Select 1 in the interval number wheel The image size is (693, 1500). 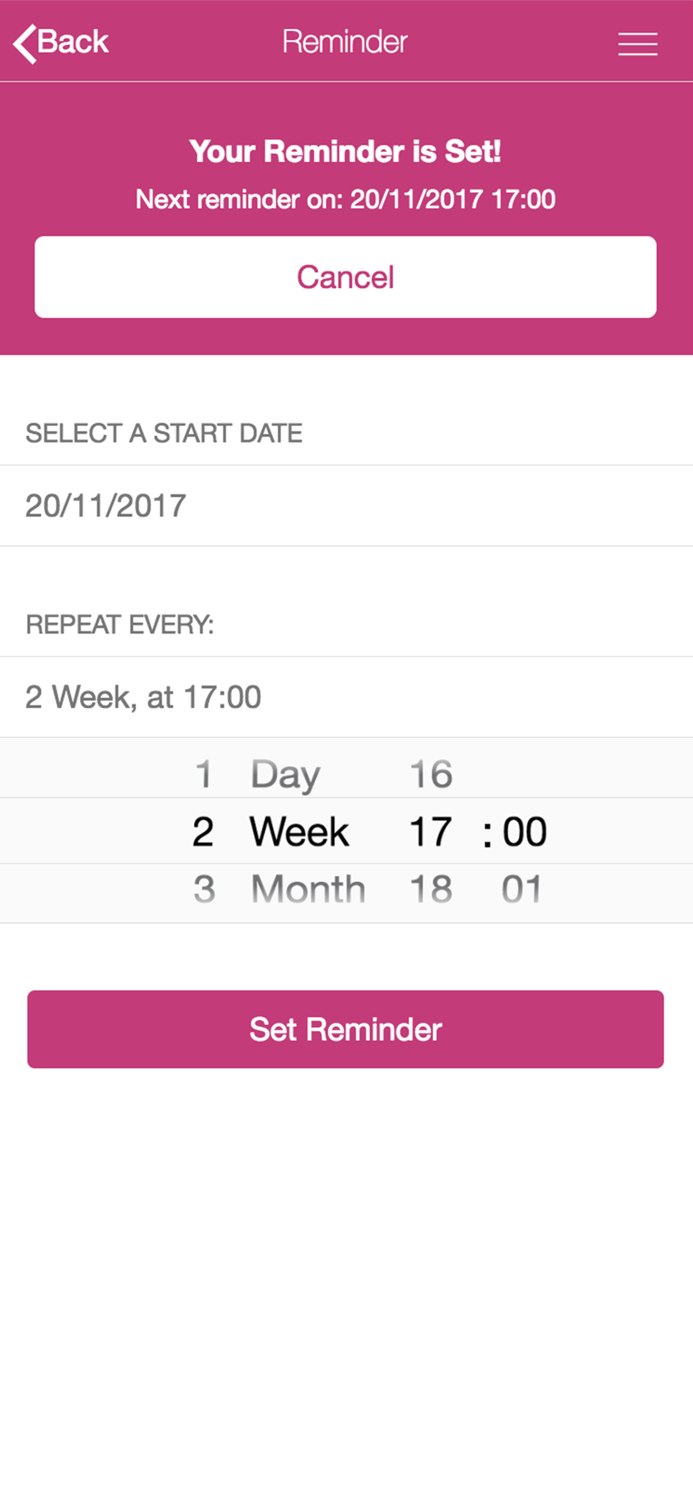[203, 772]
